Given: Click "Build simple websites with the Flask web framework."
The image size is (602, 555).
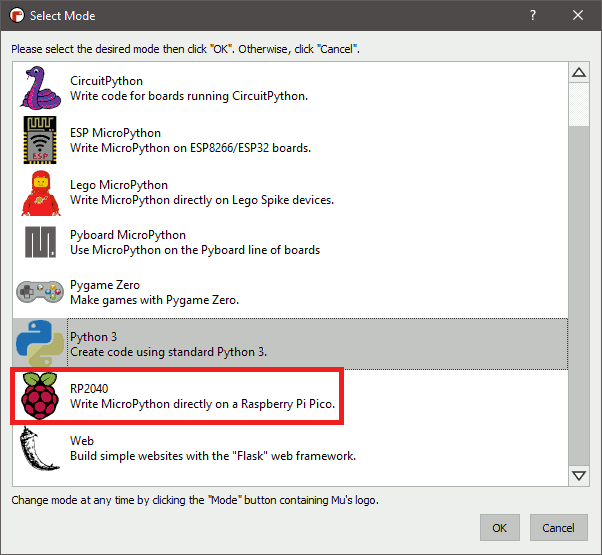Looking at the screenshot, I should point(213,456).
